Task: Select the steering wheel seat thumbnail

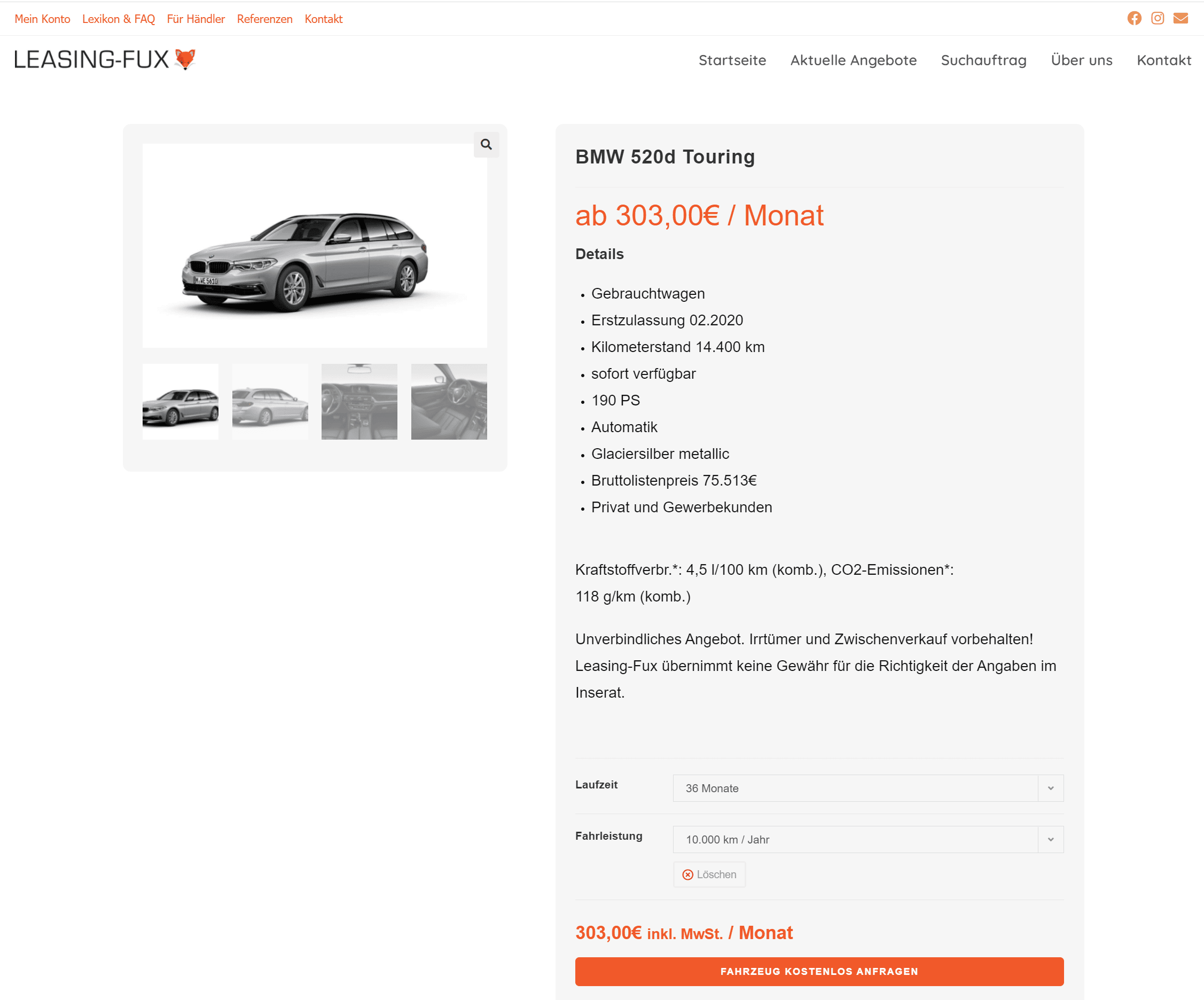Action: click(x=449, y=401)
